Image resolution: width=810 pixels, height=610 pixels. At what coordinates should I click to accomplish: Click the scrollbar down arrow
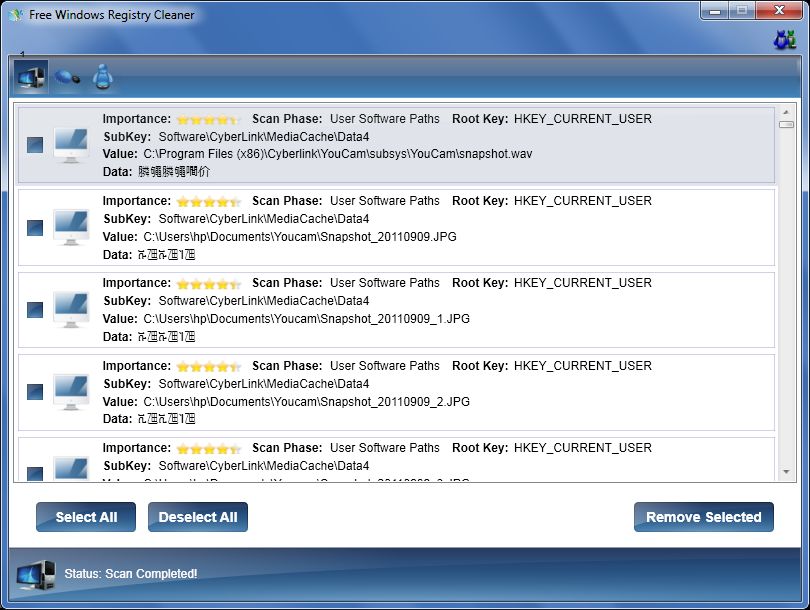786,472
